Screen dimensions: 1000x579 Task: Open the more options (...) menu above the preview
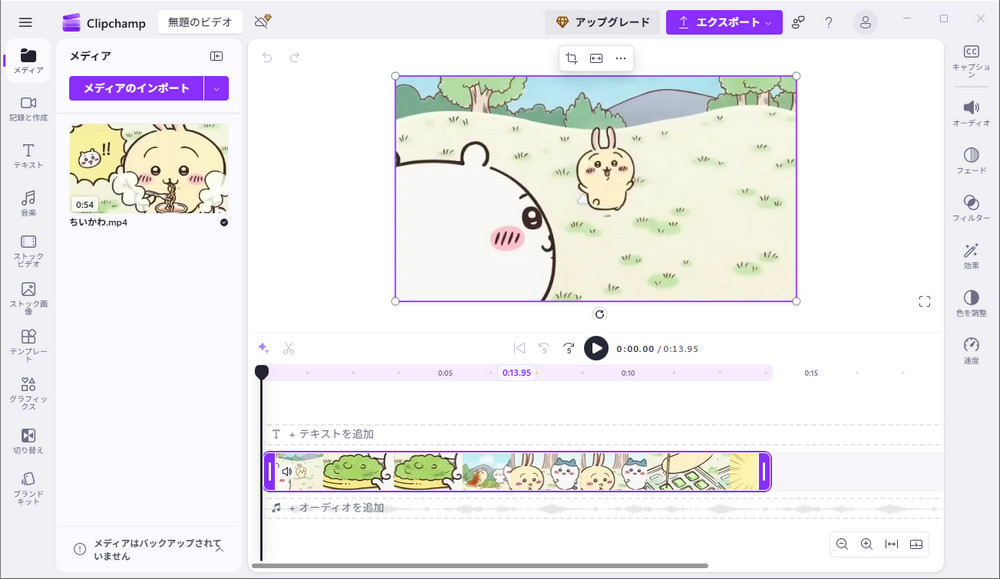[x=620, y=58]
